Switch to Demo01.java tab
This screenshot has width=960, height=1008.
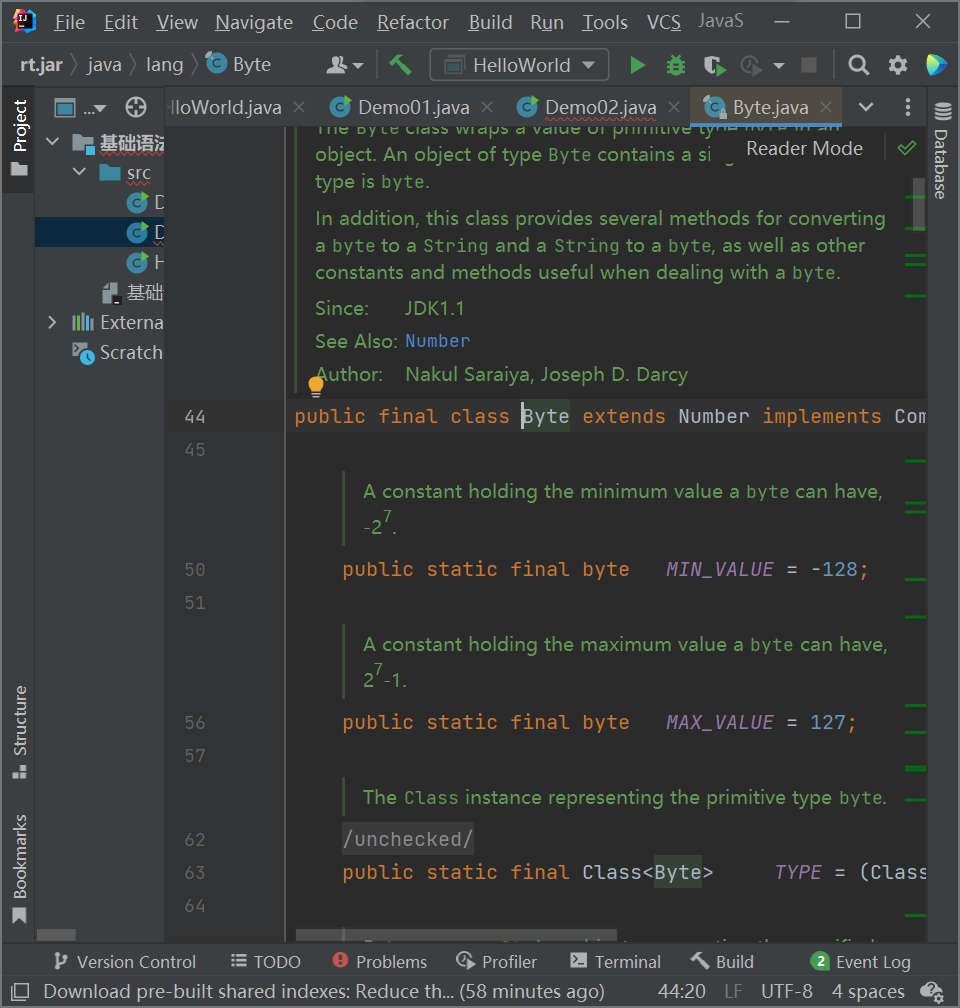(x=413, y=108)
